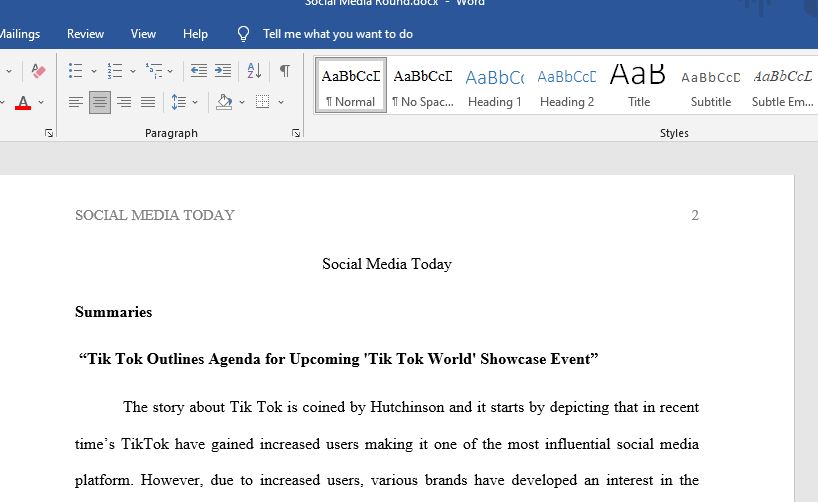818x502 pixels.
Task: Click the word Hutchinson in the paragraph
Action: pyautogui.click(x=407, y=407)
